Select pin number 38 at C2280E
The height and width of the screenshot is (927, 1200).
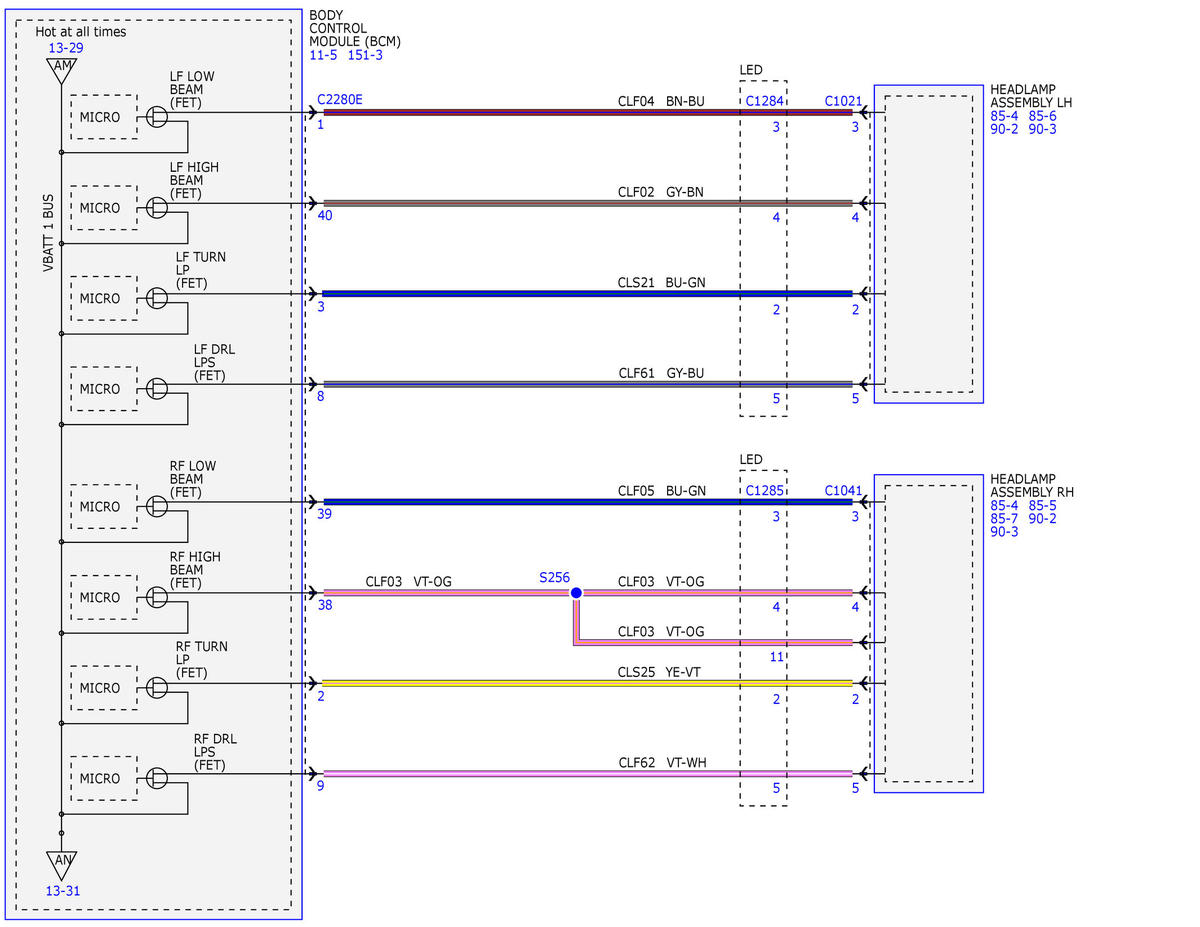click(x=324, y=604)
